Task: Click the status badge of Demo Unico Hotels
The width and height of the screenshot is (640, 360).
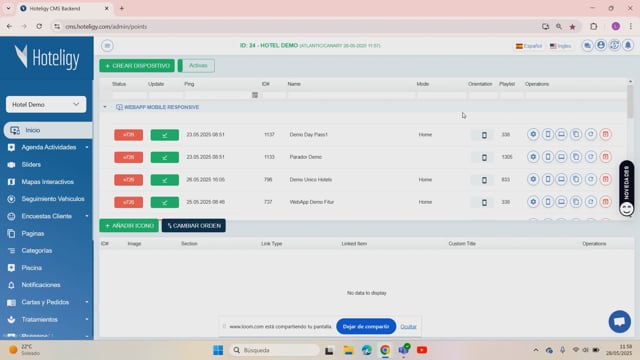Action: coord(129,180)
